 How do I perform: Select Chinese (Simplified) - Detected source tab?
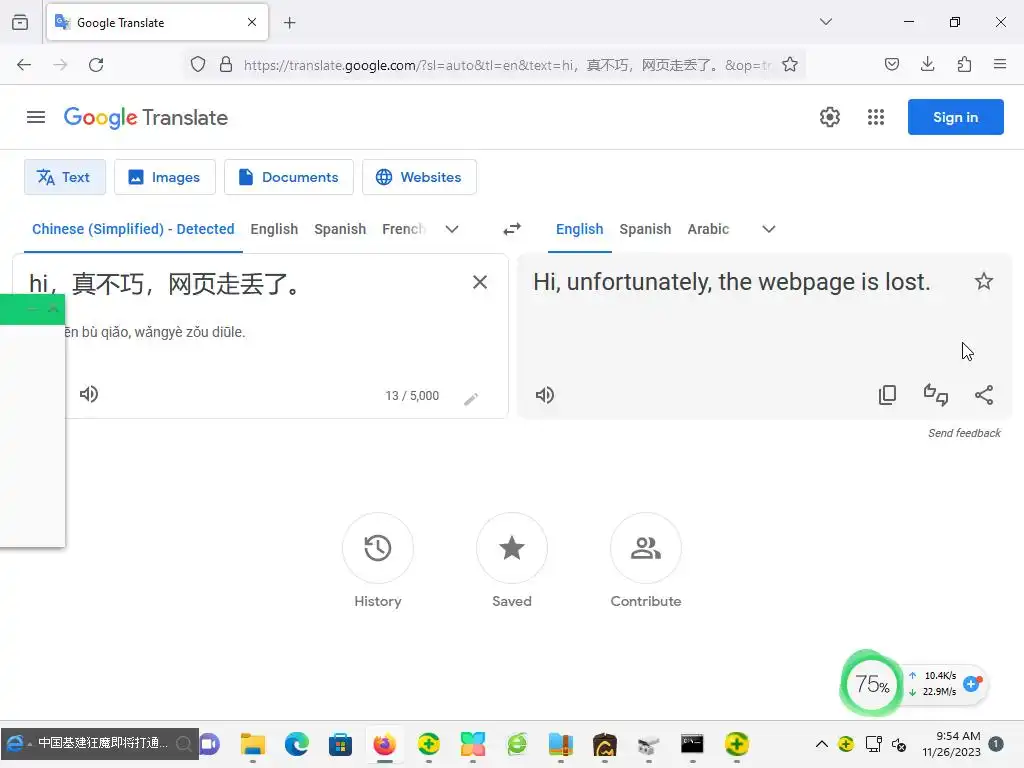133,229
